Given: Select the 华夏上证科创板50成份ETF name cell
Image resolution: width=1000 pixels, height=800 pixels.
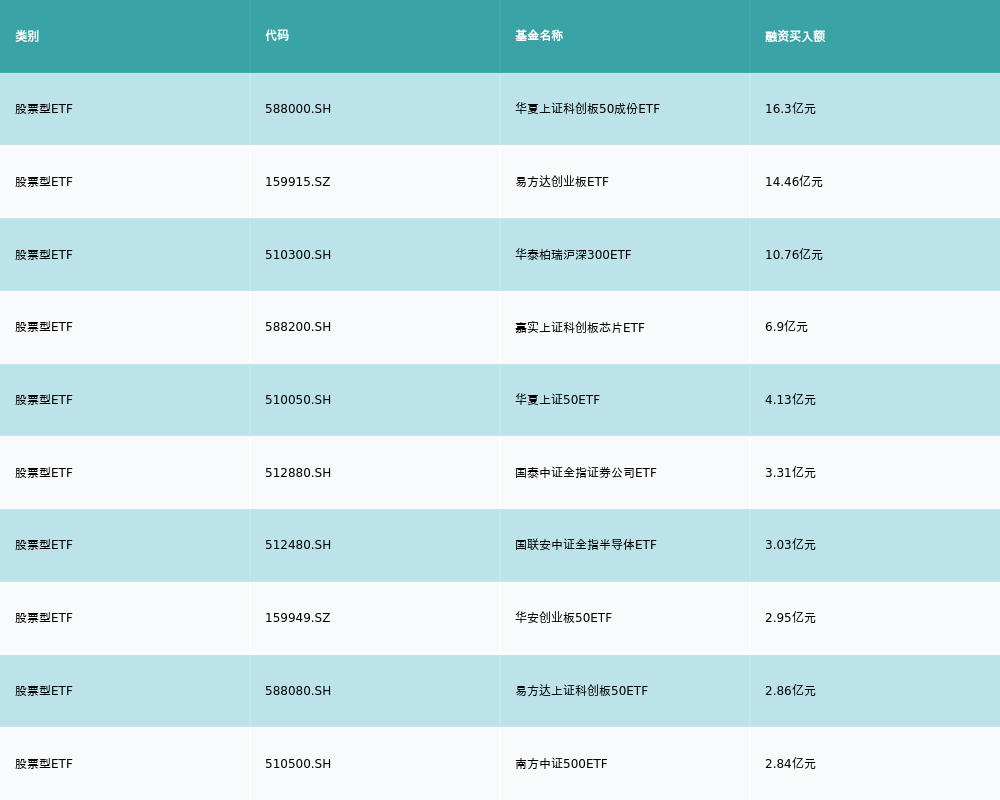Looking at the screenshot, I should pyautogui.click(x=587, y=109).
